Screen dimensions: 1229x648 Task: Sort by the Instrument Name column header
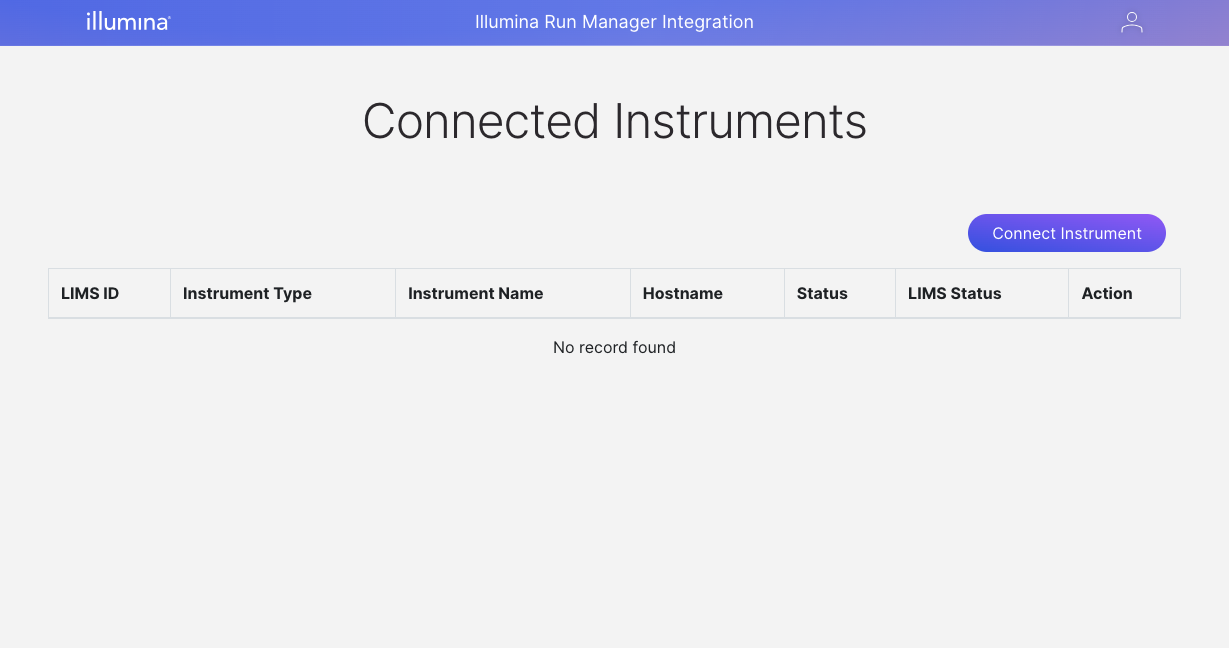click(475, 293)
